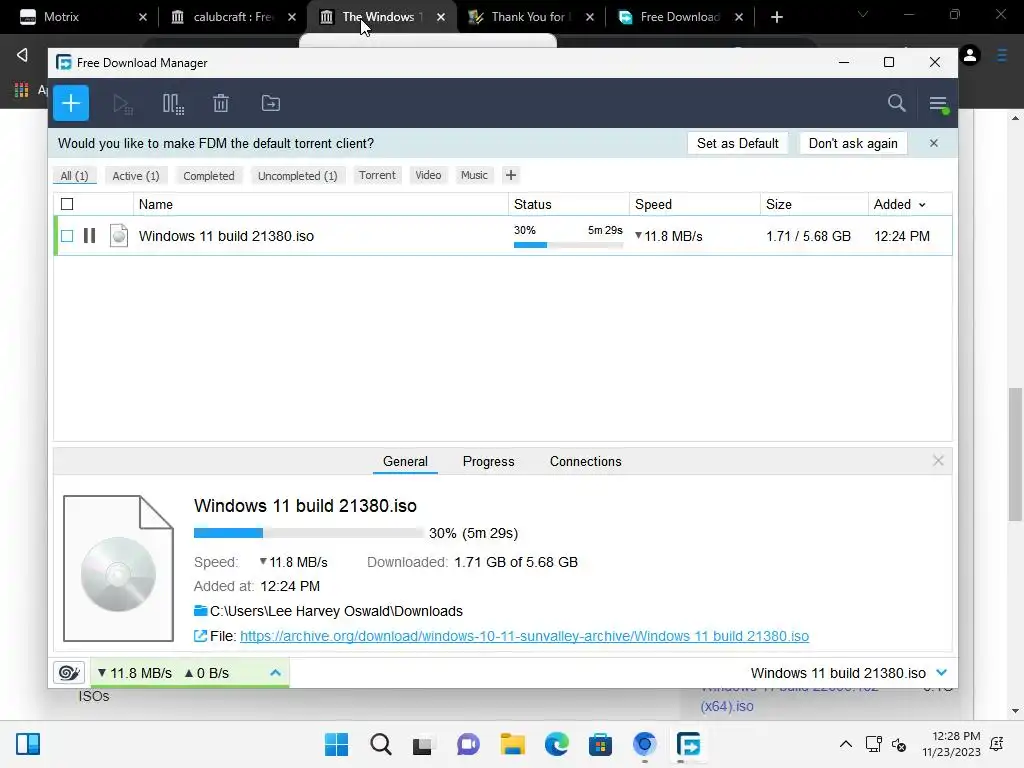Click the trash Delete icon in toolbar
The width and height of the screenshot is (1024, 768).
click(x=221, y=103)
